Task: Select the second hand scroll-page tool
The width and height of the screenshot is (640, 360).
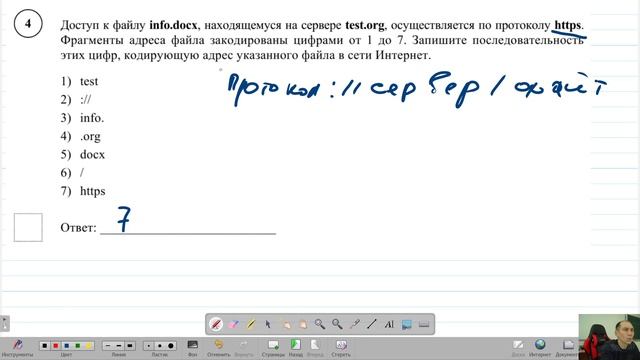Action: tap(302, 324)
